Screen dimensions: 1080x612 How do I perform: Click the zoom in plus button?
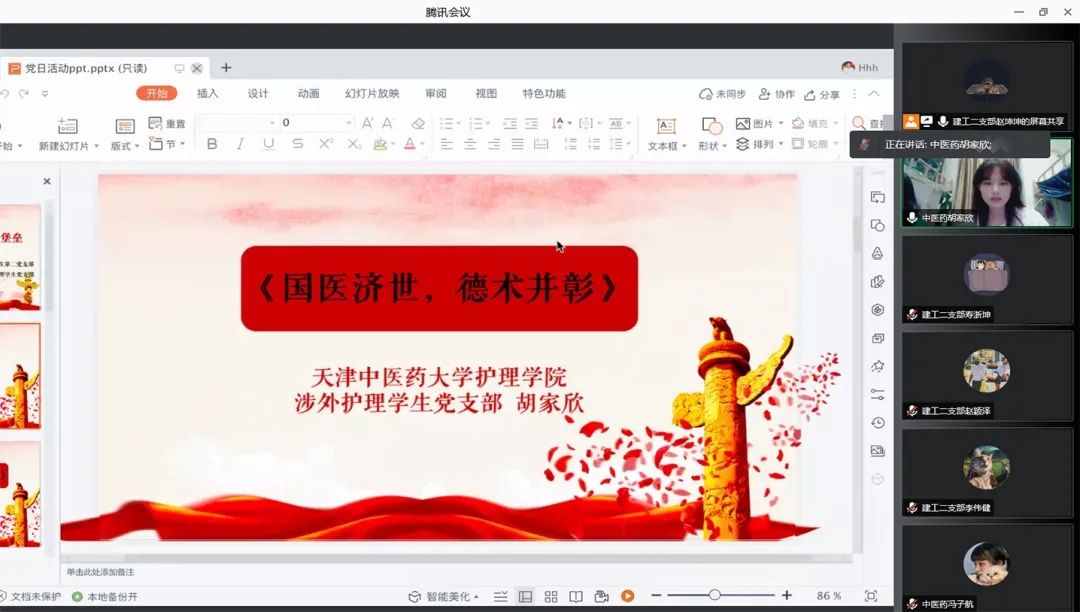[x=787, y=595]
